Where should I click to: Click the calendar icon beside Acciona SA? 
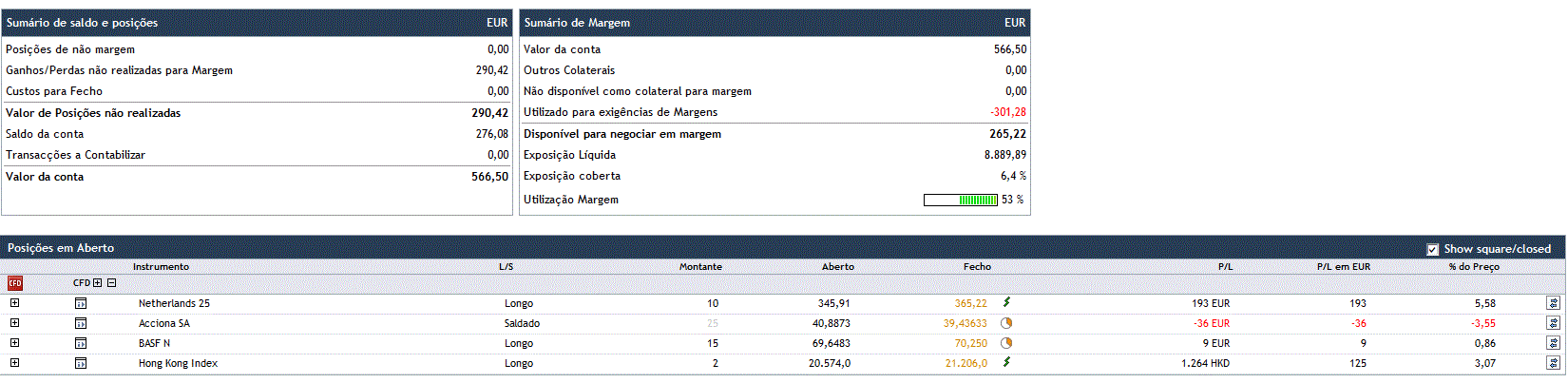[81, 324]
